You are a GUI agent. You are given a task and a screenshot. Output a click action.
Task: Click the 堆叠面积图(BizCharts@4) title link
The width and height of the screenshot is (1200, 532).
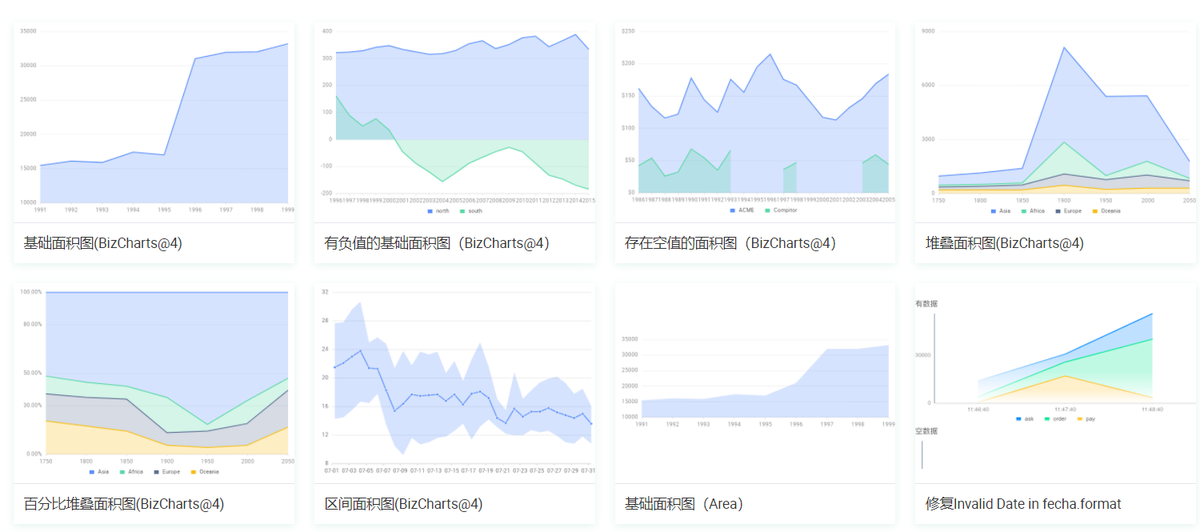coord(1004,243)
